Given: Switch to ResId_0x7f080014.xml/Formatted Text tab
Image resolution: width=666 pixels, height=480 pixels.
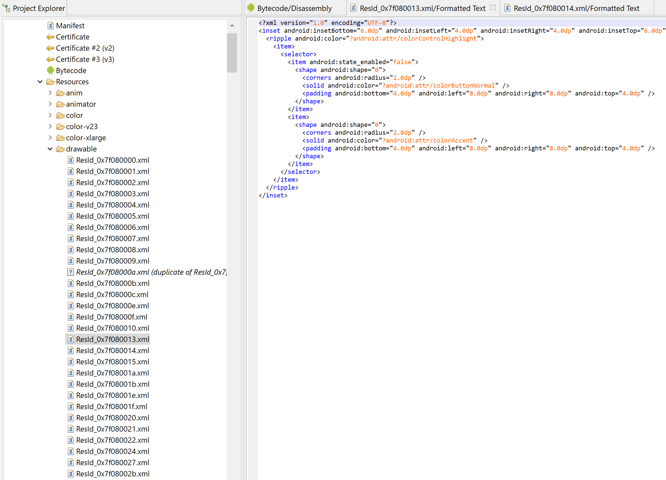Looking at the screenshot, I should pyautogui.click(x=576, y=8).
